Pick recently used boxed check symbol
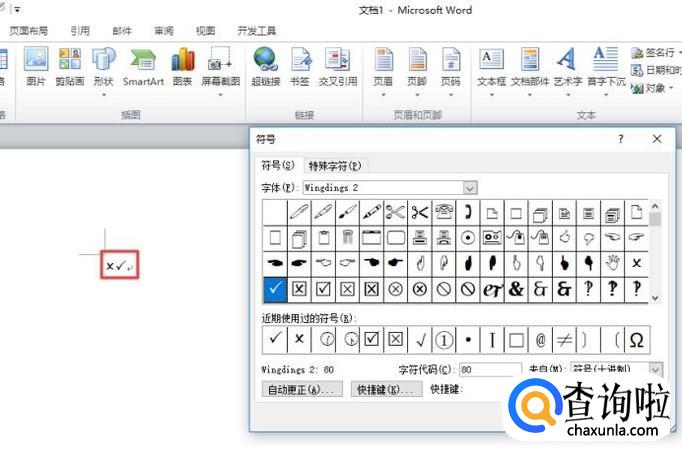Image resolution: width=682 pixels, height=461 pixels. 371,339
